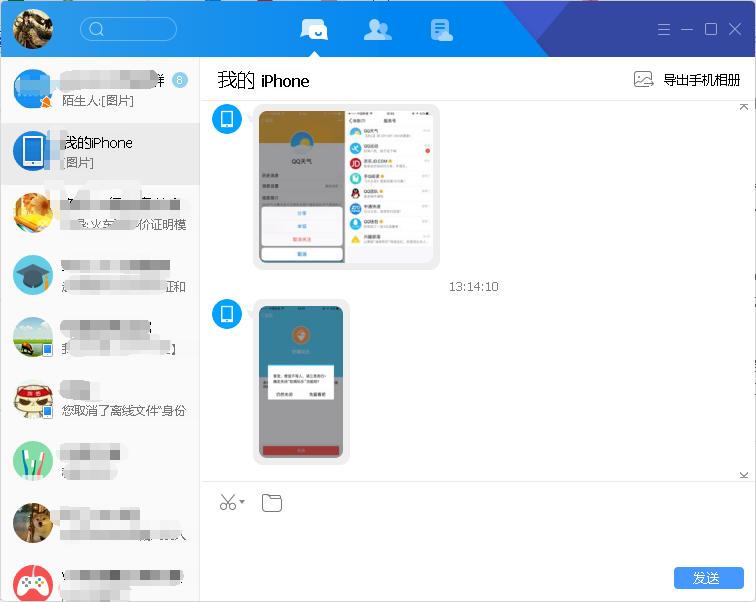756x602 pixels.
Task: Focus the search input box
Action: (x=128, y=29)
